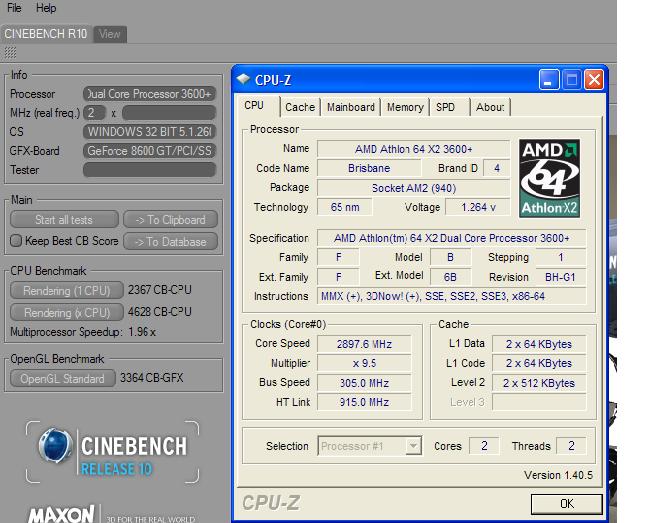Switch to the View tab in Cinebench

pyautogui.click(x=110, y=34)
